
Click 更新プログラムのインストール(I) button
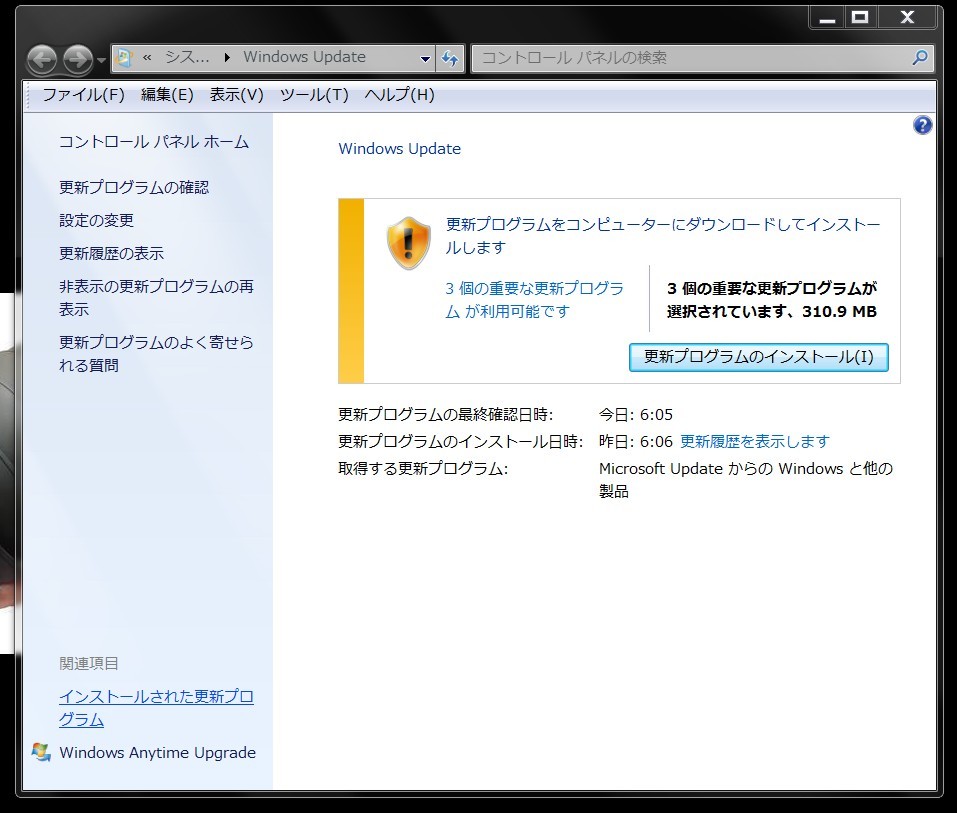coord(759,357)
